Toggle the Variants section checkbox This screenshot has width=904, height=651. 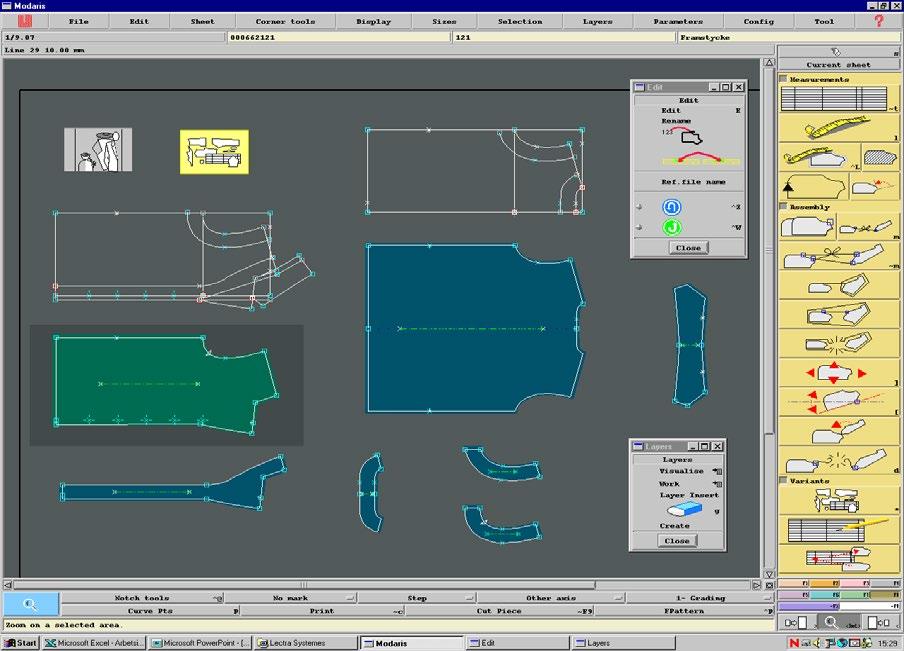pos(784,480)
